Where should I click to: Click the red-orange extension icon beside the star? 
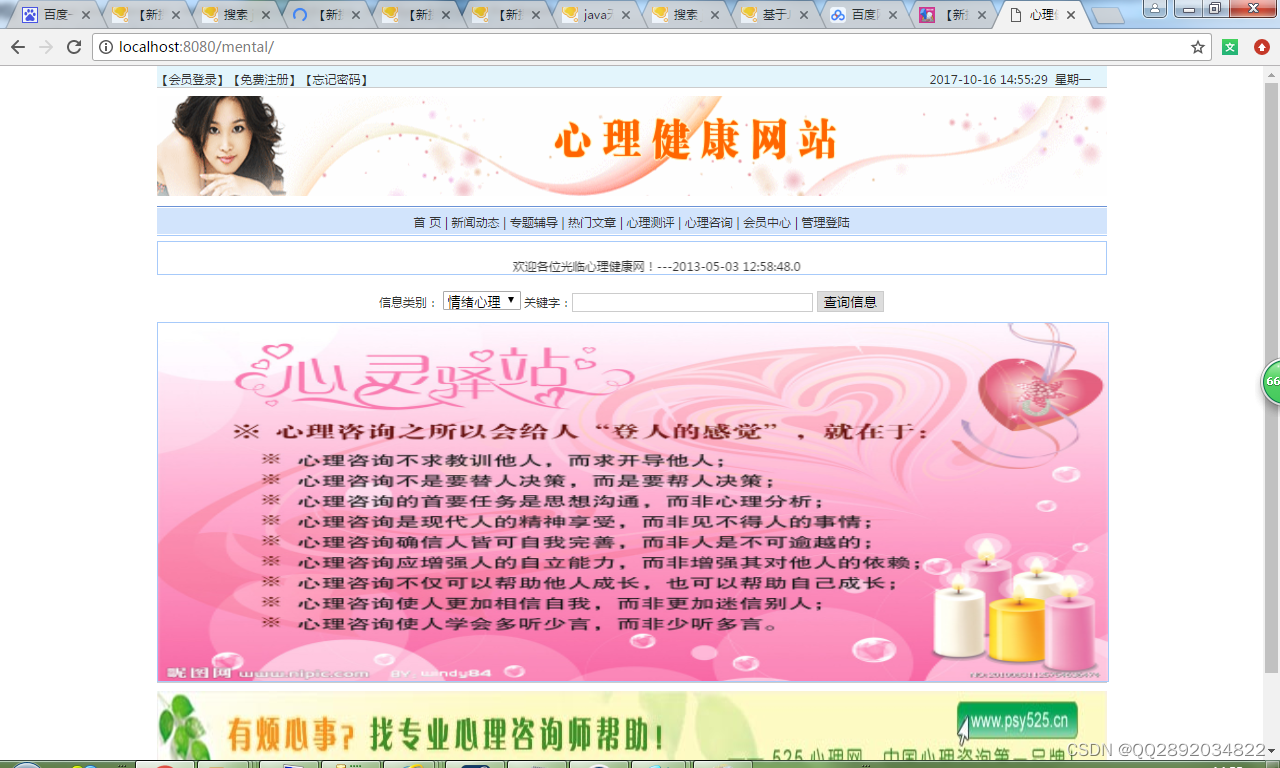[x=1259, y=46]
